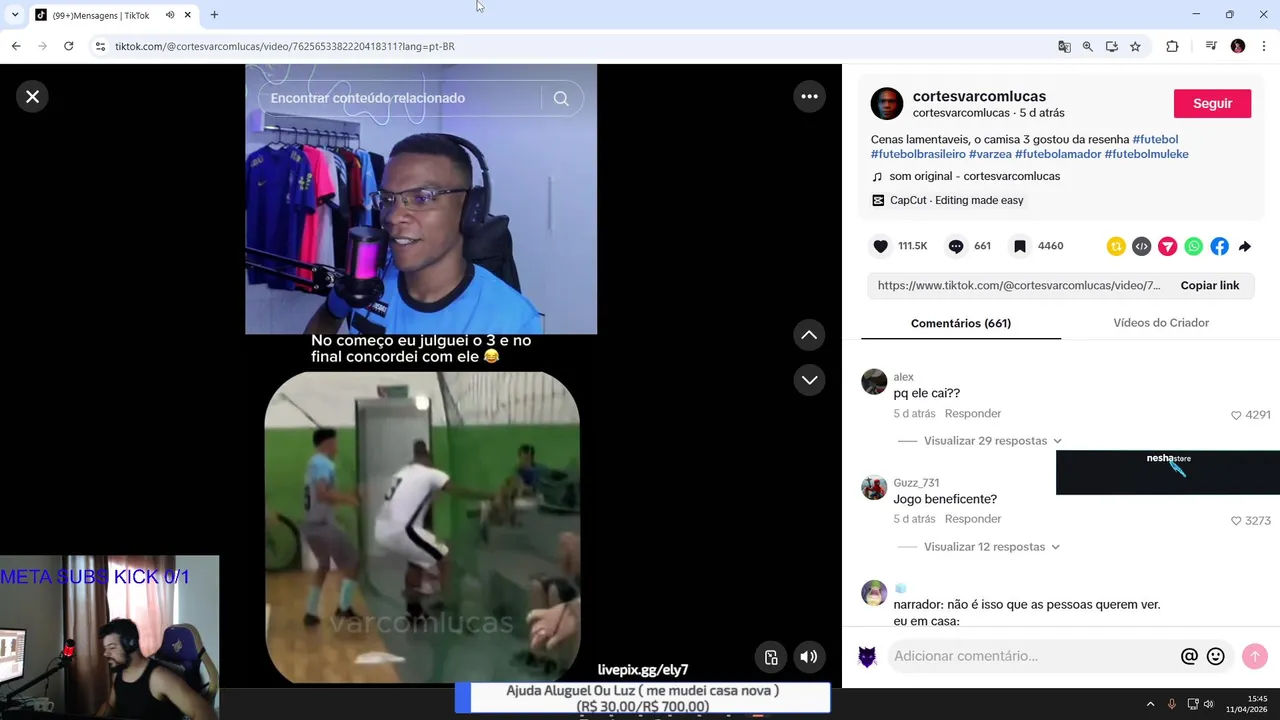This screenshot has width=1280, height=720.
Task: Open a new browser tab
Action: [x=214, y=15]
